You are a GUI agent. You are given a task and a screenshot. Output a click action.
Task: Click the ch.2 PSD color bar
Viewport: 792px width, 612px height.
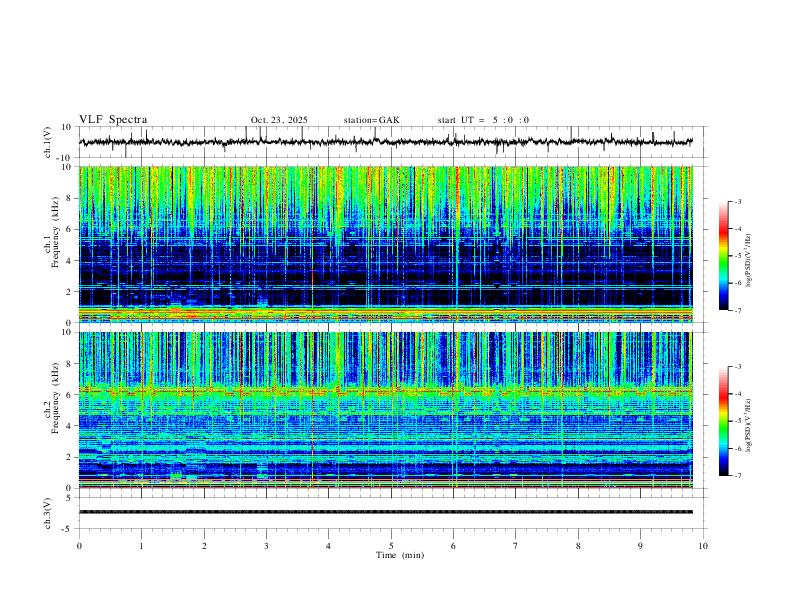point(724,421)
